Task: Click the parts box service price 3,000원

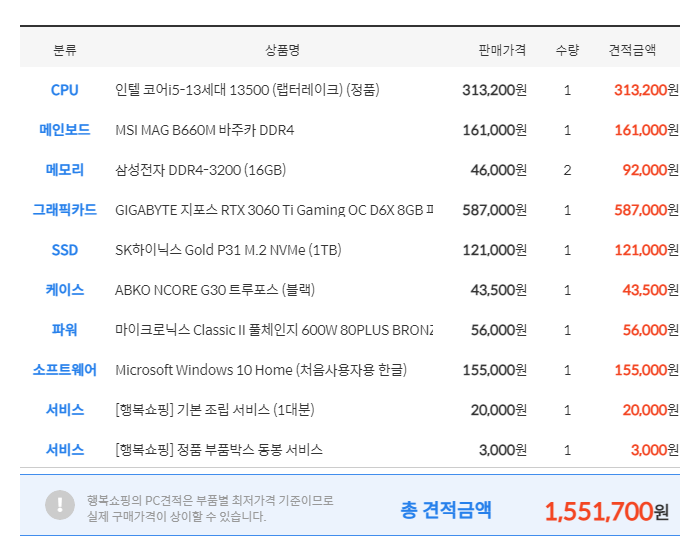Action: [503, 450]
